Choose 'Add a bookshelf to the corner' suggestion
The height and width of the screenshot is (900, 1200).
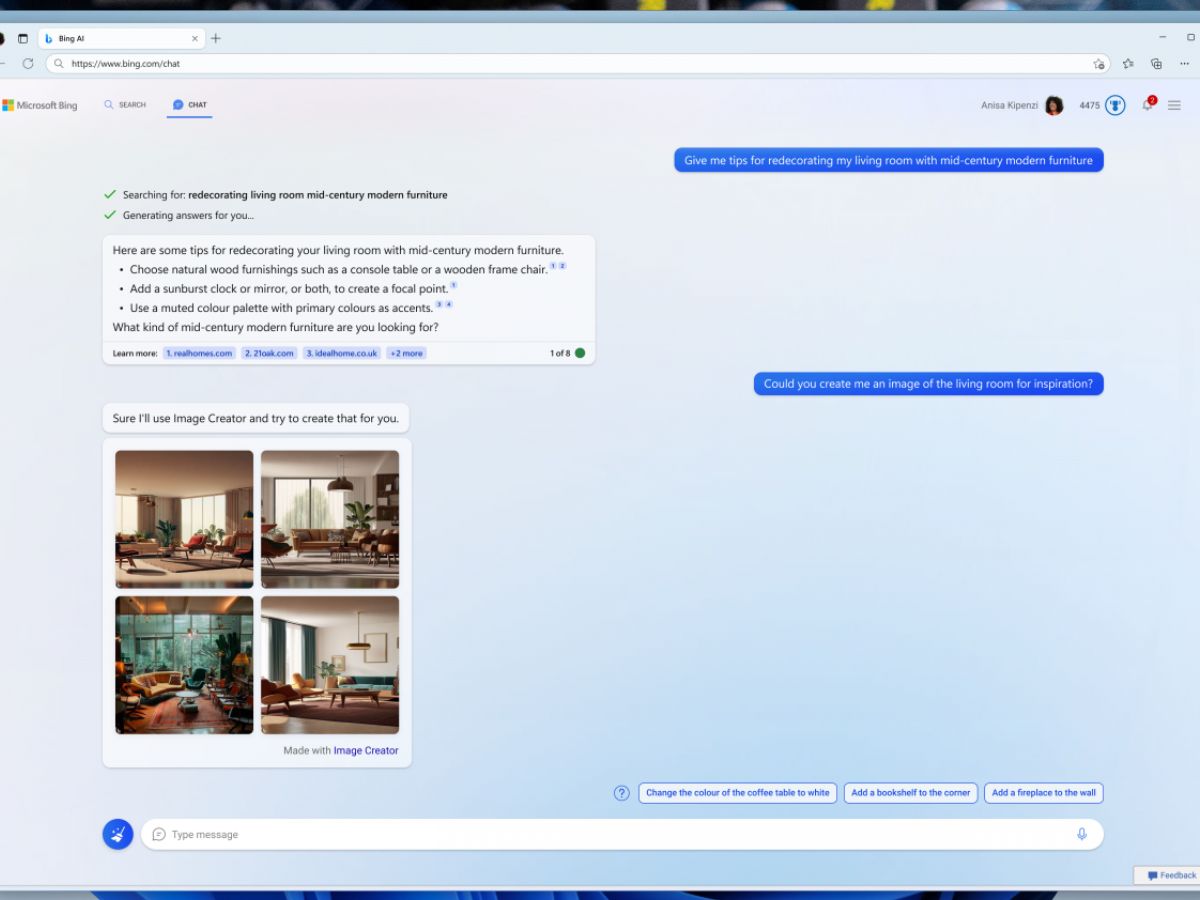[x=911, y=793]
